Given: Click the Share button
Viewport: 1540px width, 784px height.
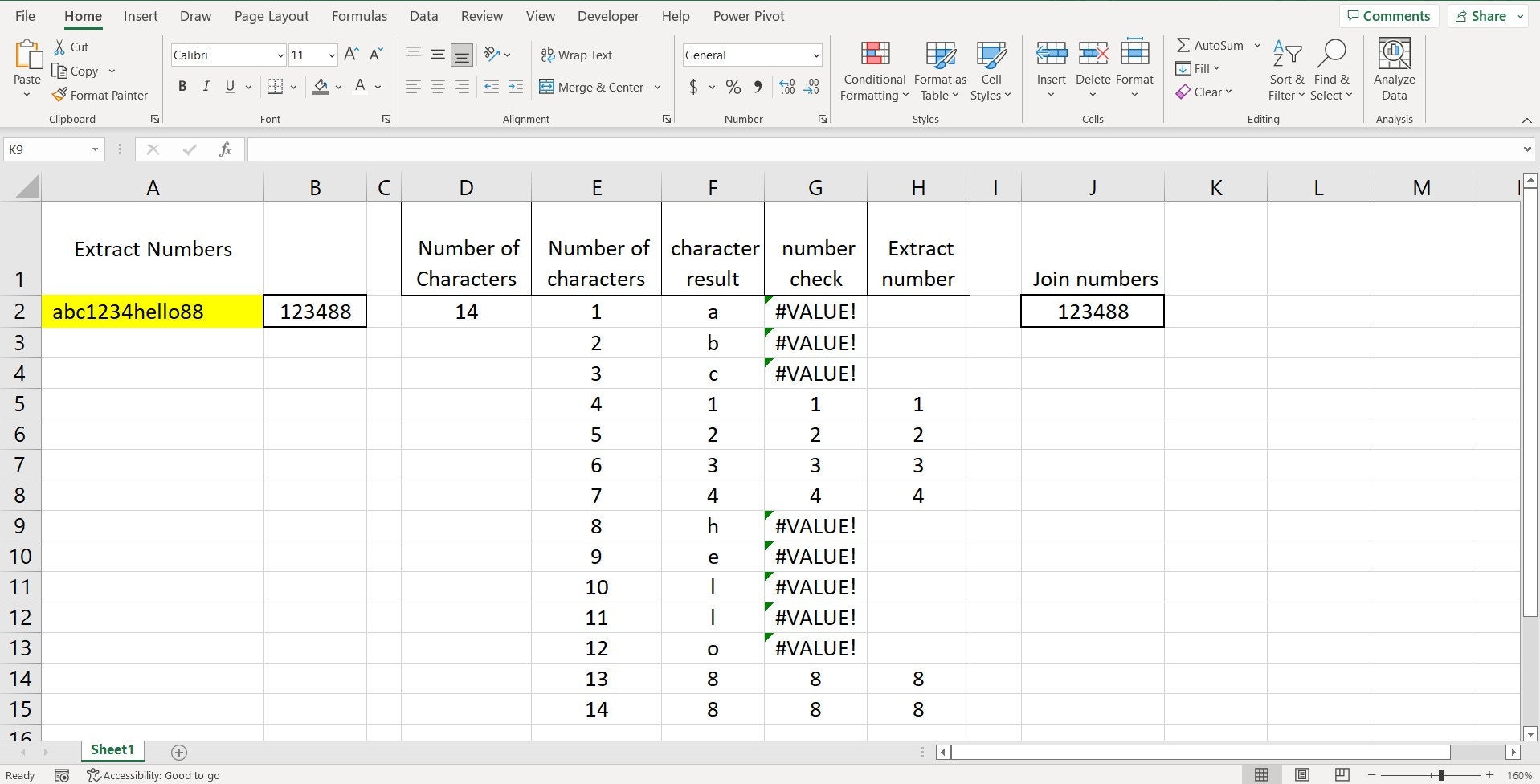Looking at the screenshot, I should (1489, 16).
